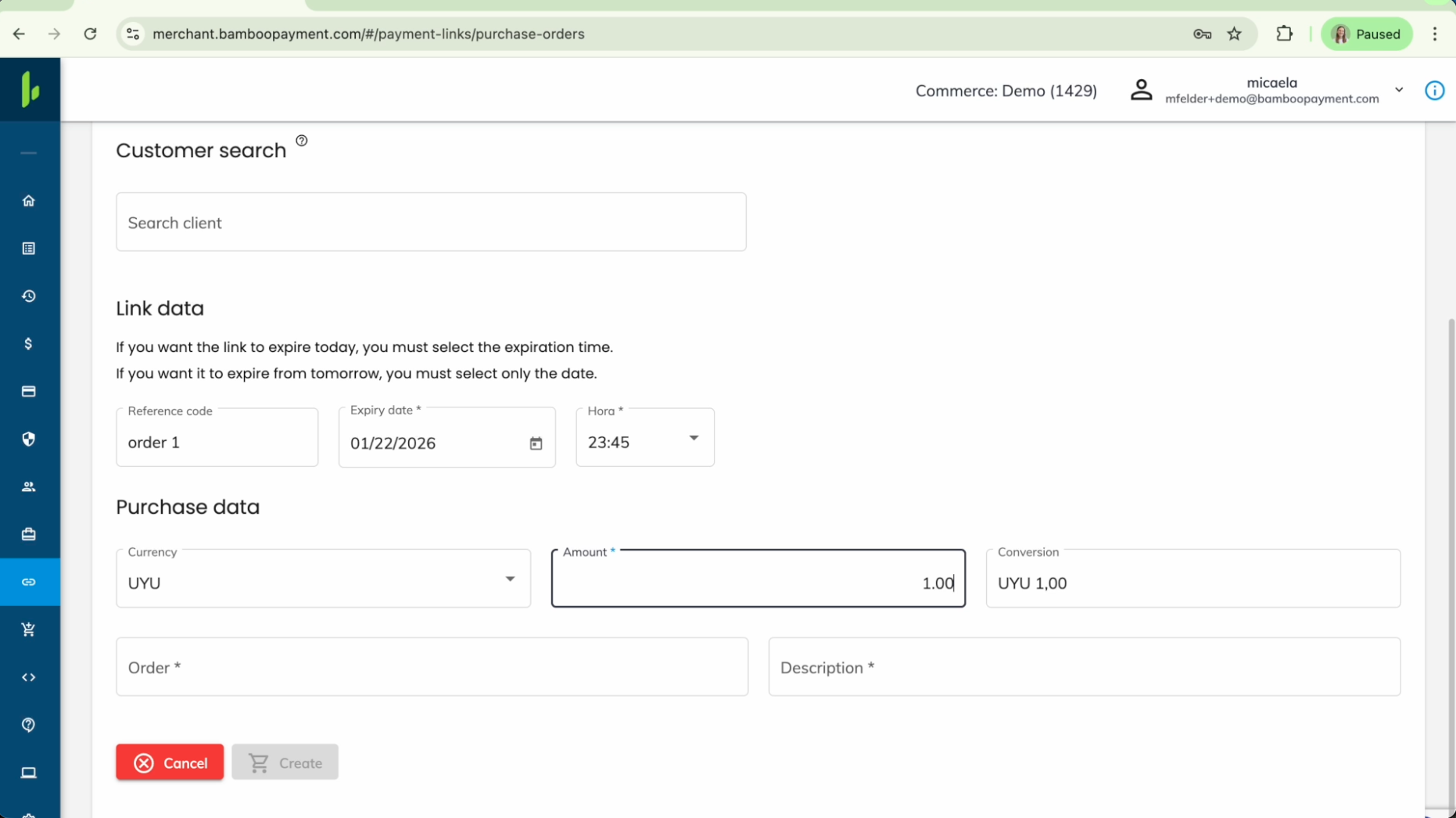The image size is (1456, 818).
Task: Open browser extensions puzzle icon
Action: pyautogui.click(x=1285, y=34)
